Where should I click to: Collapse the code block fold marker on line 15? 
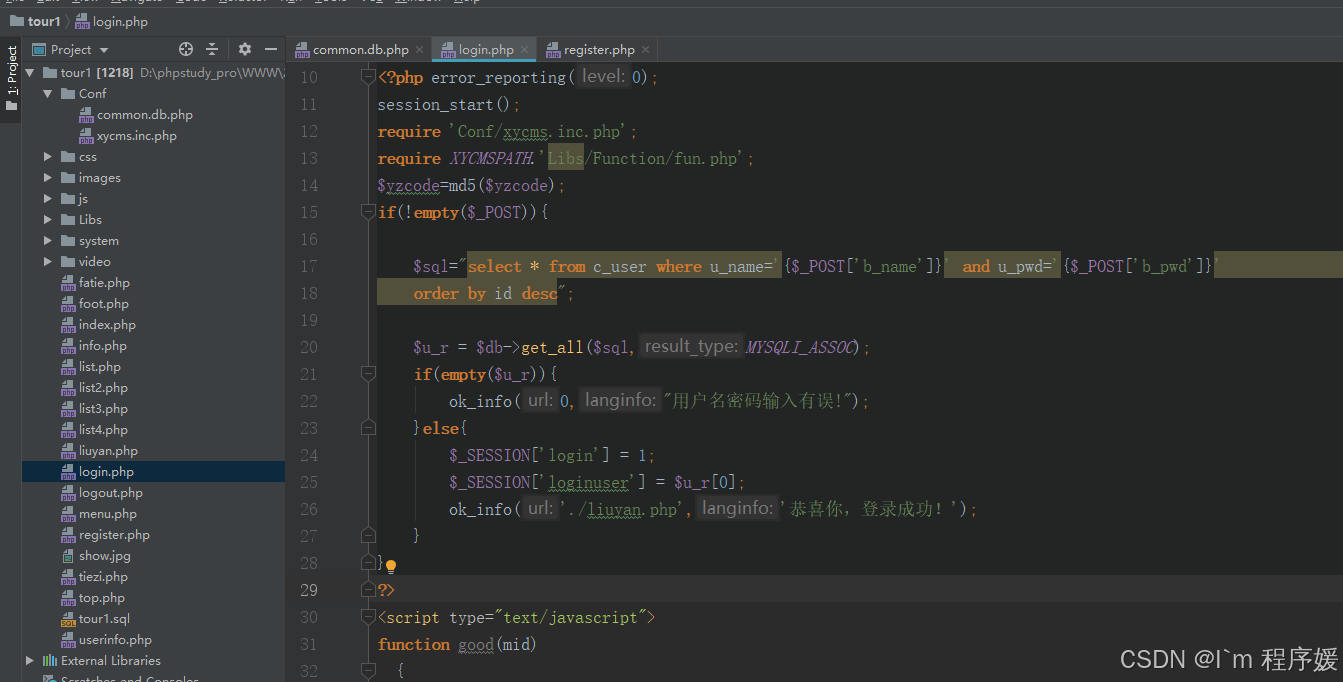[x=368, y=211]
